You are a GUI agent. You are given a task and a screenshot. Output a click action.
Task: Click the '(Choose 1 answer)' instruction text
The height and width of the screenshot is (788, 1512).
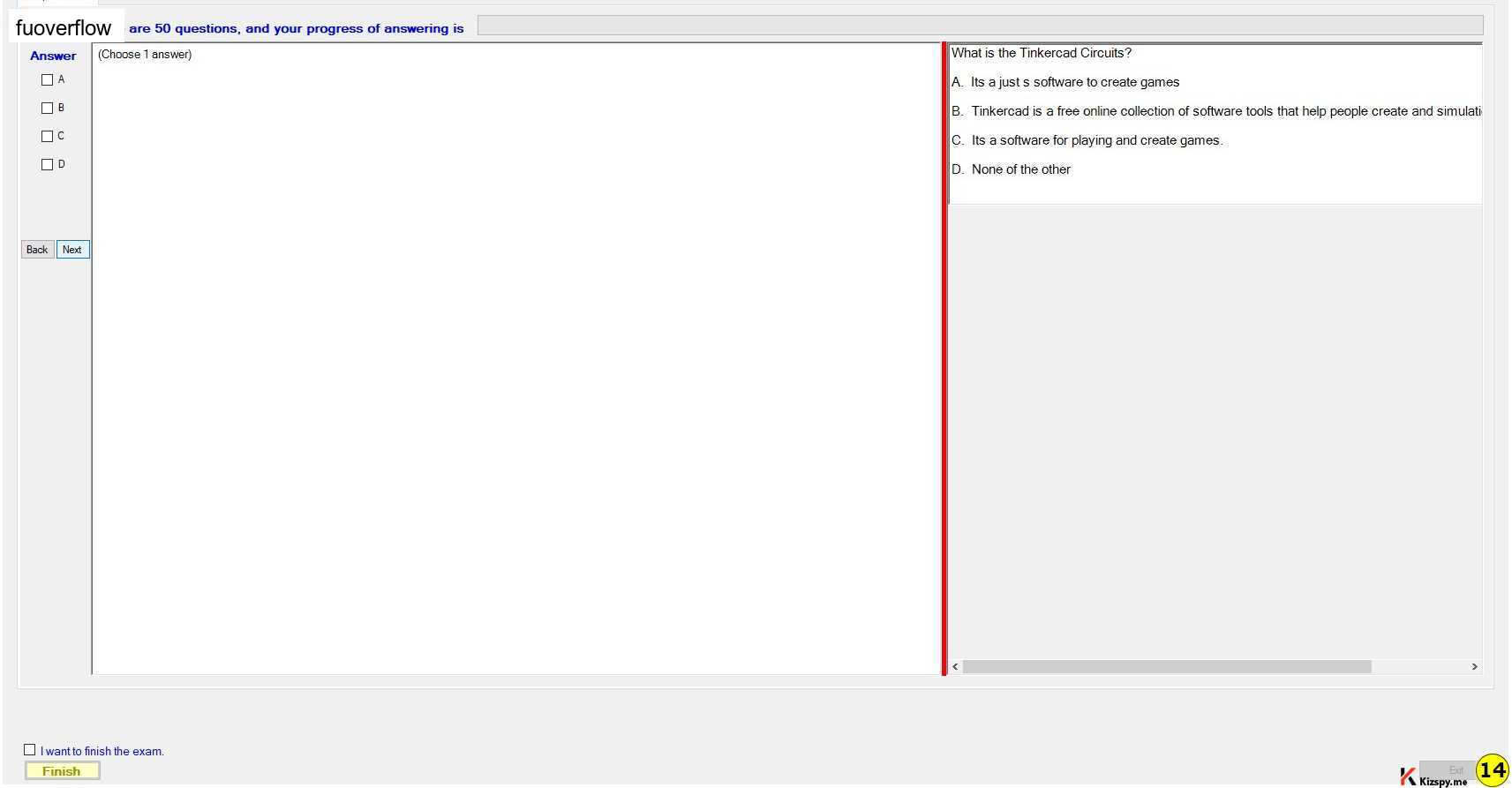pyautogui.click(x=145, y=55)
